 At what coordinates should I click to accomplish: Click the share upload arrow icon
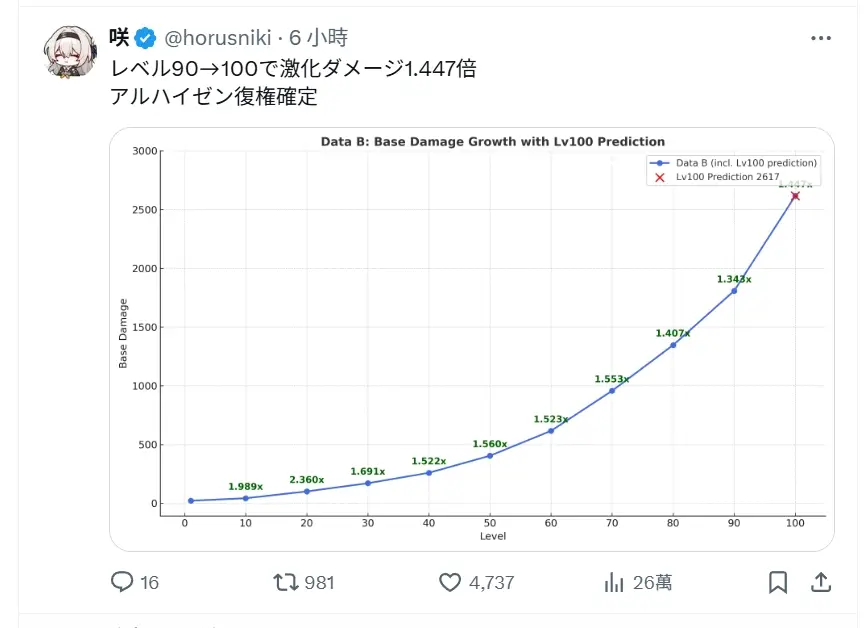pos(821,582)
